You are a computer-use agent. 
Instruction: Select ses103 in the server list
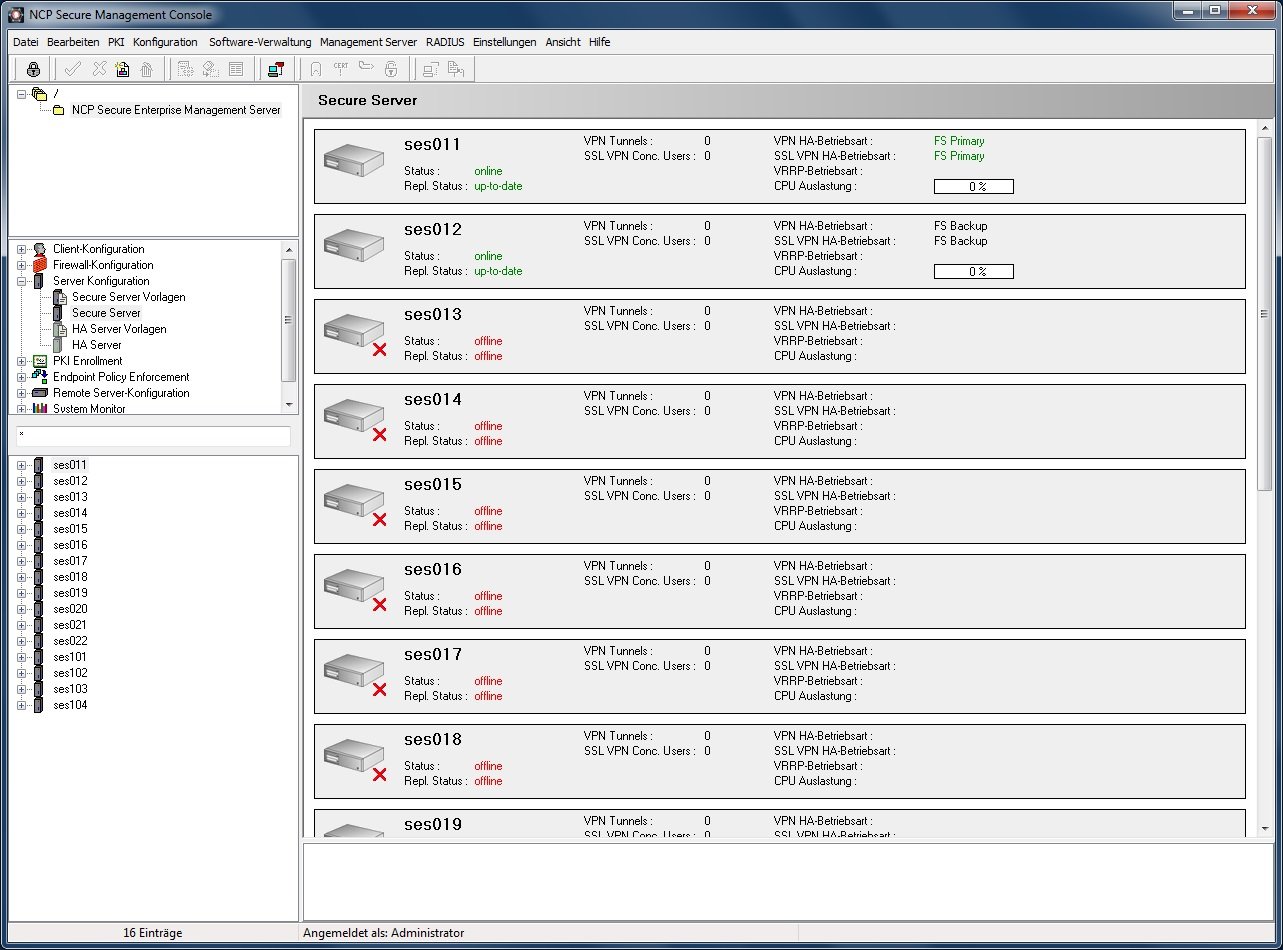(70, 689)
